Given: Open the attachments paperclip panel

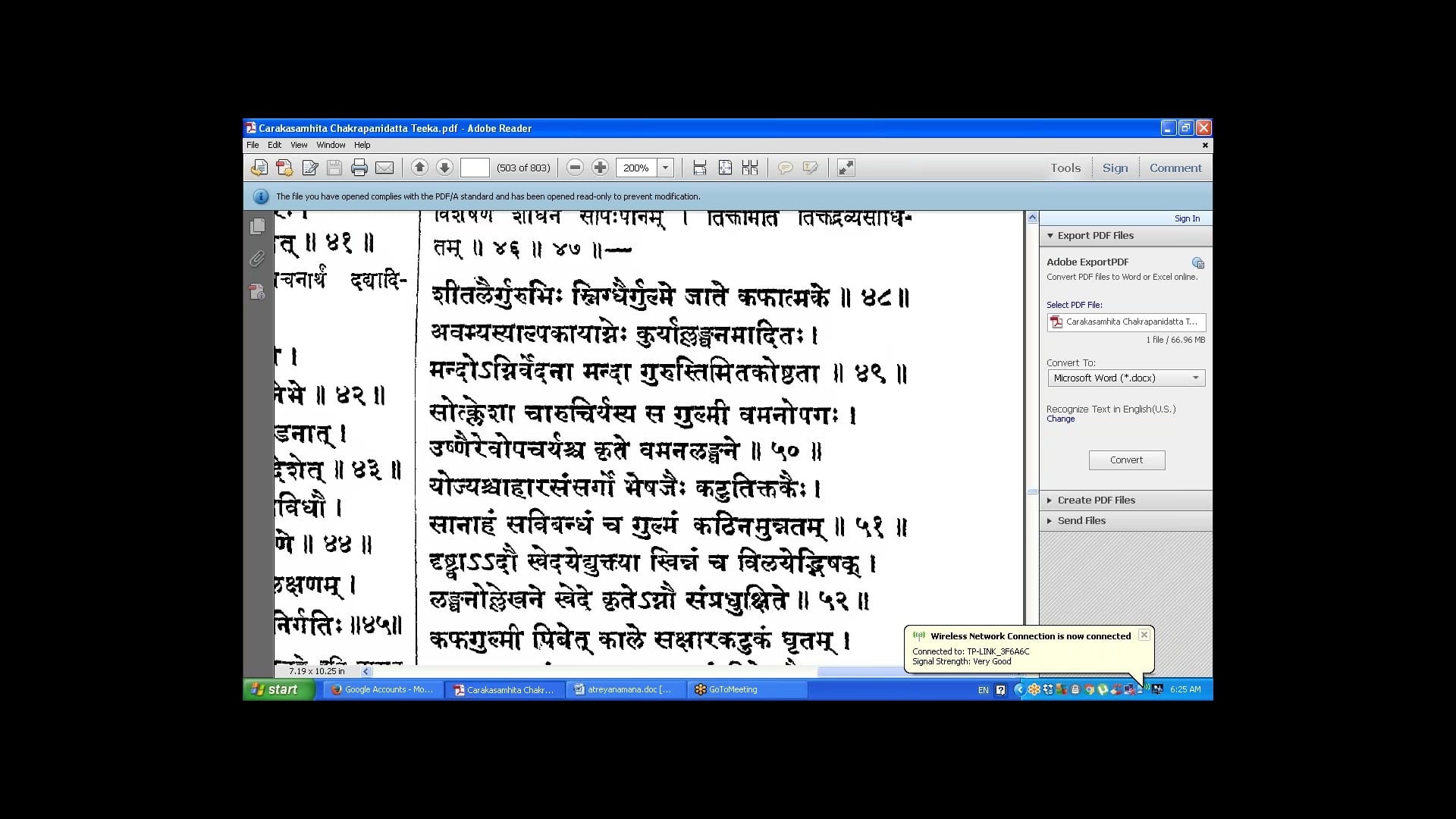Looking at the screenshot, I should point(258,259).
